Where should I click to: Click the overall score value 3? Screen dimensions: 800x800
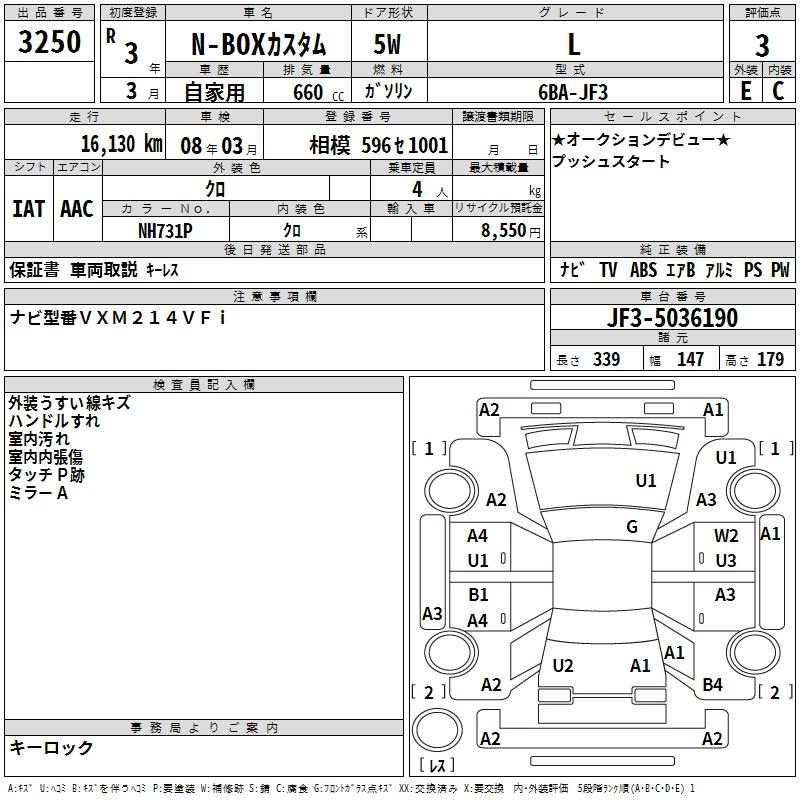(x=762, y=45)
